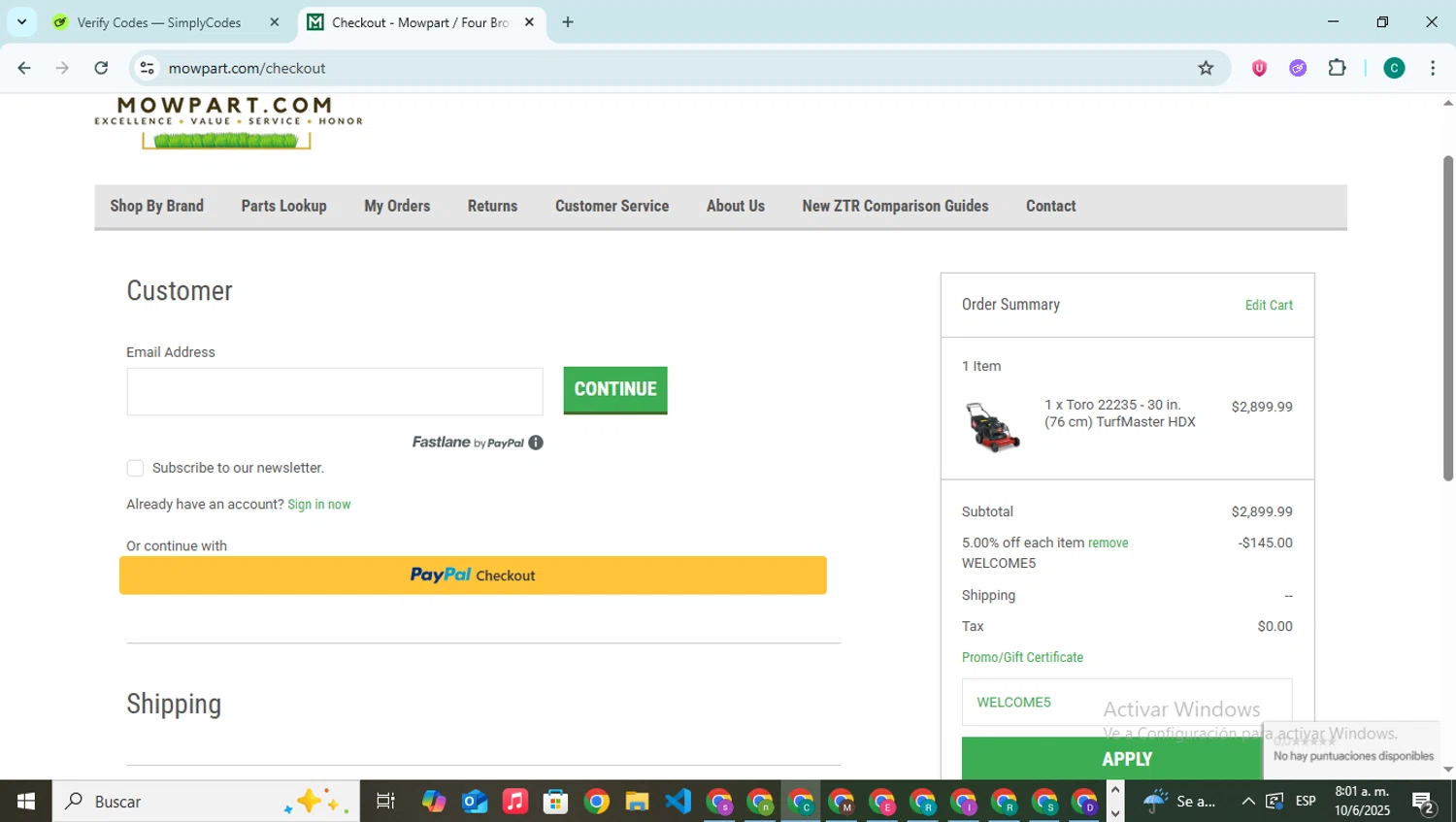Open the Chrome profile avatar C

[1394, 68]
